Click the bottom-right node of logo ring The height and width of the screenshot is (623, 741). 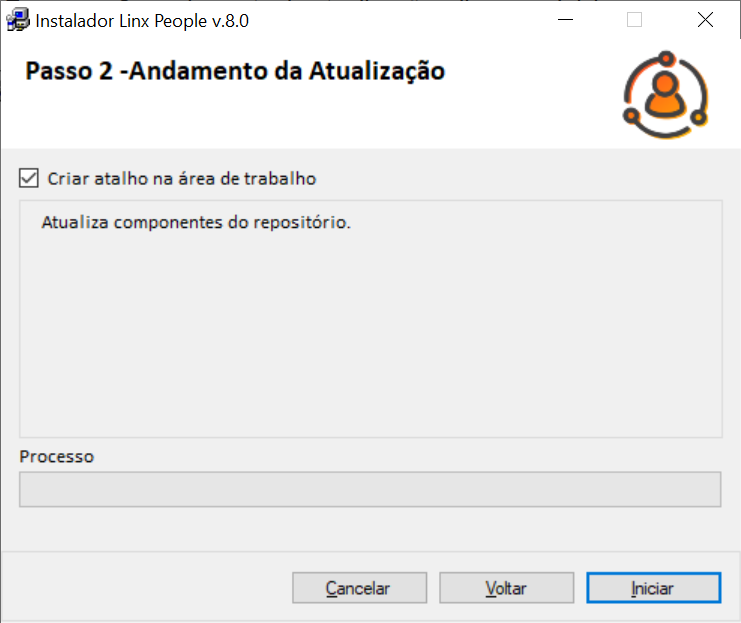698,117
